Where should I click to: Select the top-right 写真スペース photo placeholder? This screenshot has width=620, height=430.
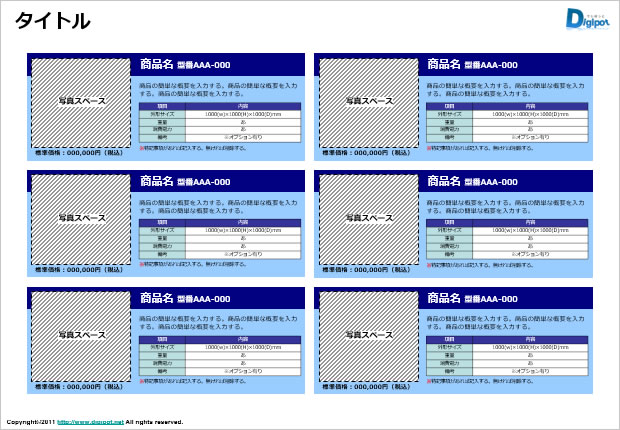click(368, 102)
